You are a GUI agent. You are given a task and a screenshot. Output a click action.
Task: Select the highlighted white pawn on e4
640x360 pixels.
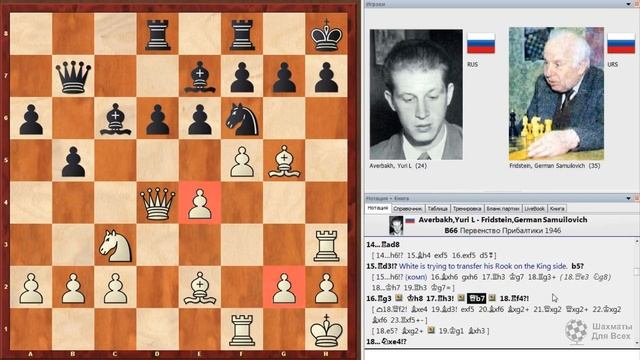200,203
